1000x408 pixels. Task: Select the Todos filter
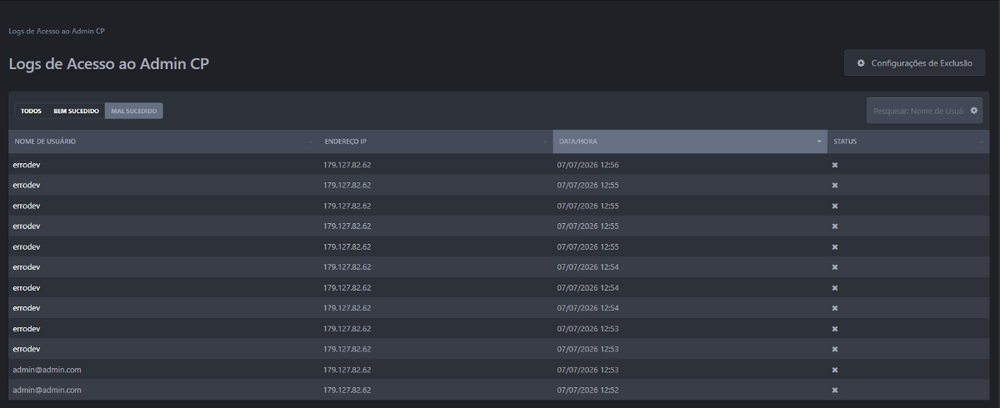[x=31, y=111]
